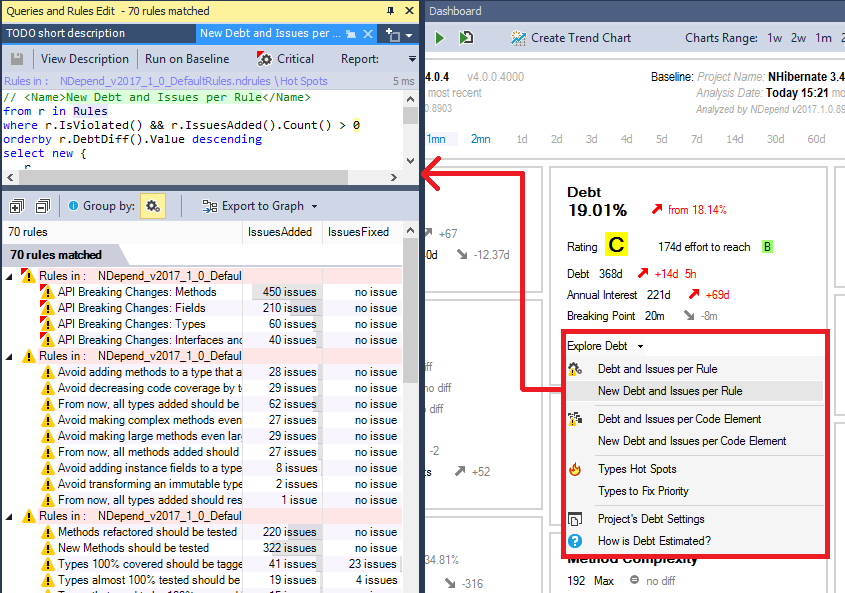Screen dimensions: 845x593
Task: Click the Create Trend Chart button
Action: 571,38
